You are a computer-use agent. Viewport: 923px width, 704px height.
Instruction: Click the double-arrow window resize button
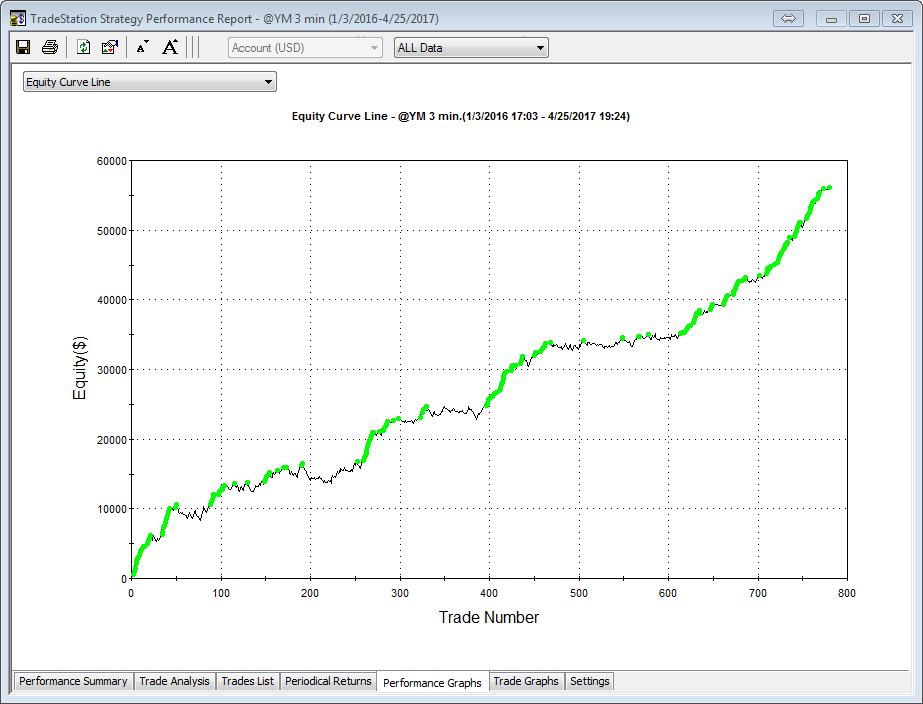[788, 19]
